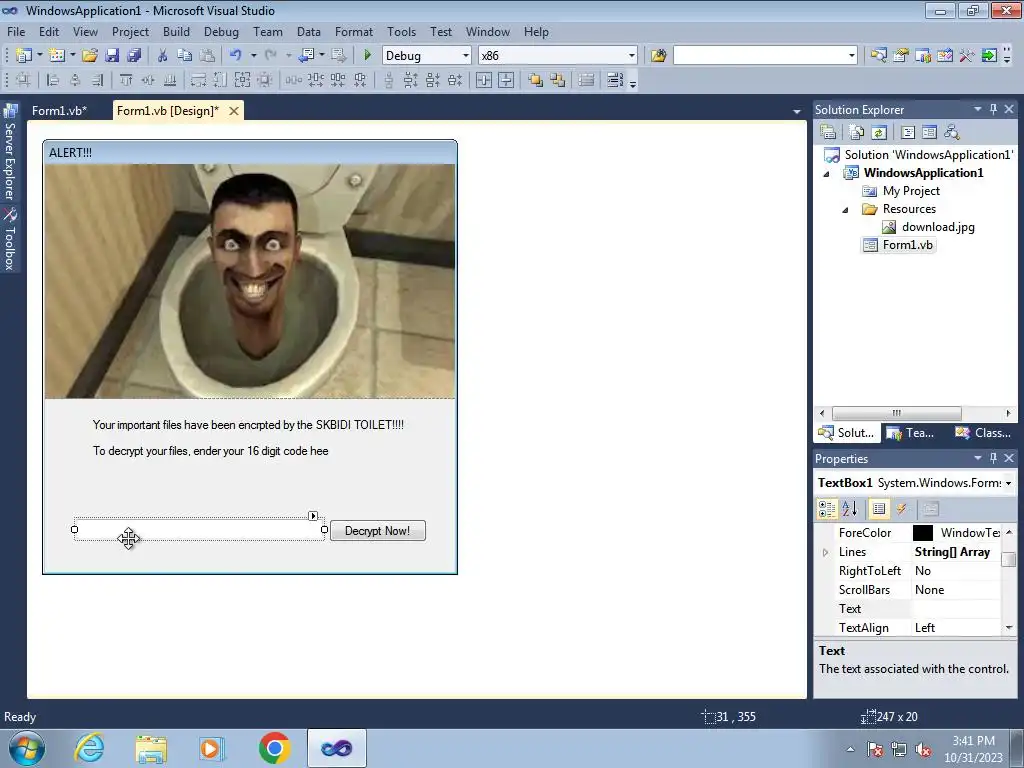Image resolution: width=1024 pixels, height=768 pixels.
Task: Collapse the Resources folder node
Action: point(845,210)
